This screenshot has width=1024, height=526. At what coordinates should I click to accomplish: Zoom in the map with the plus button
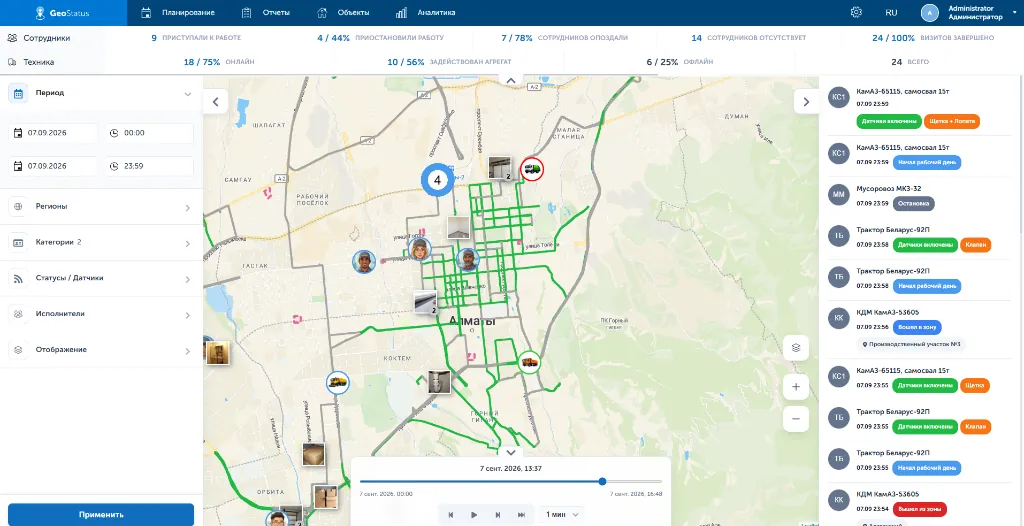click(x=795, y=387)
